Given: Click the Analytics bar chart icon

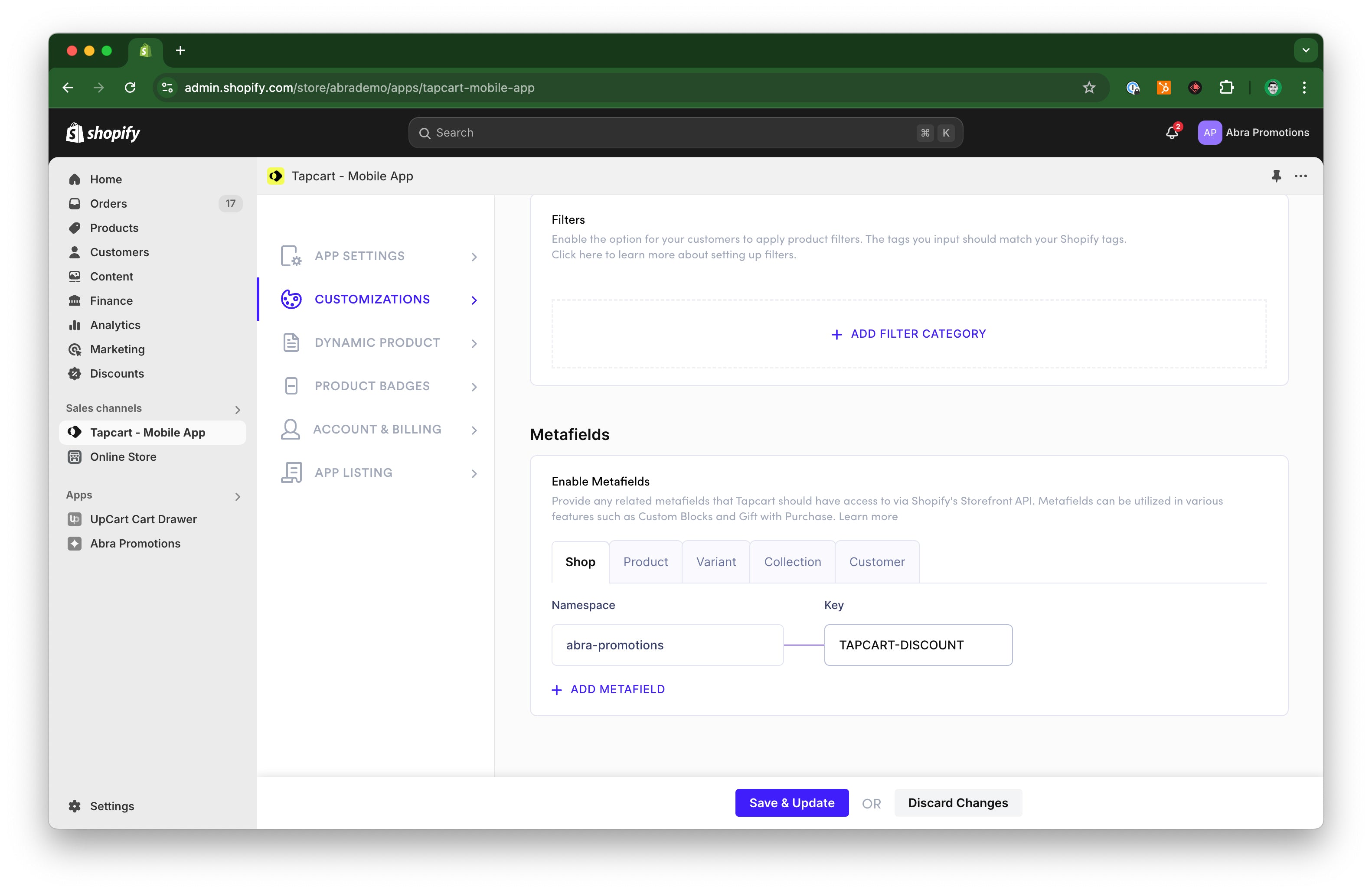Looking at the screenshot, I should click(x=75, y=325).
